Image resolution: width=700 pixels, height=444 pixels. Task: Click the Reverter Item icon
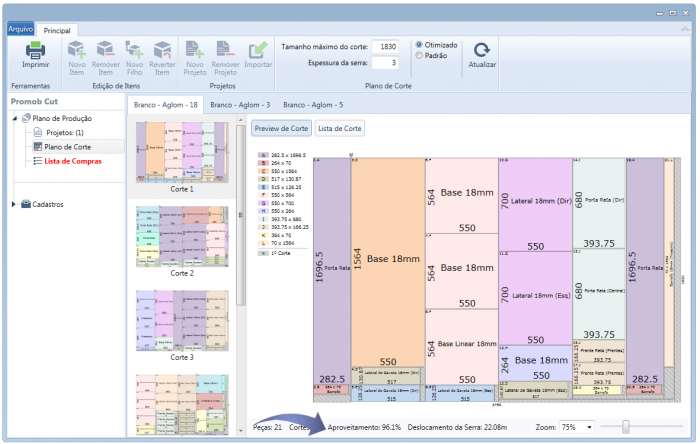(163, 50)
